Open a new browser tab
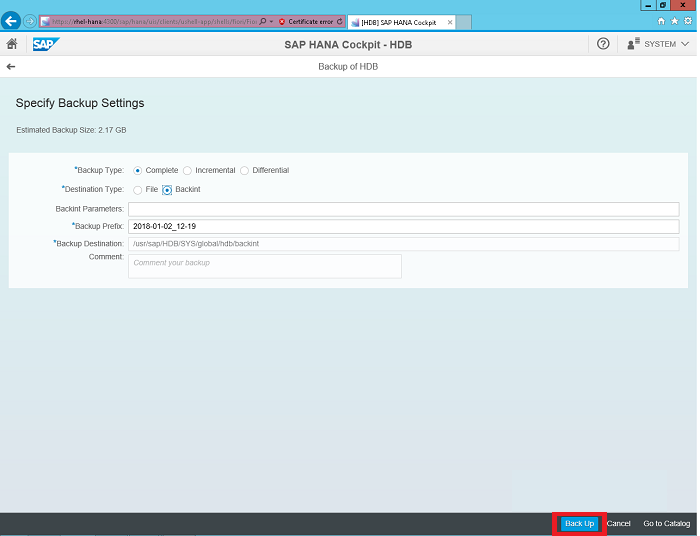This screenshot has width=700, height=536. (x=464, y=22)
